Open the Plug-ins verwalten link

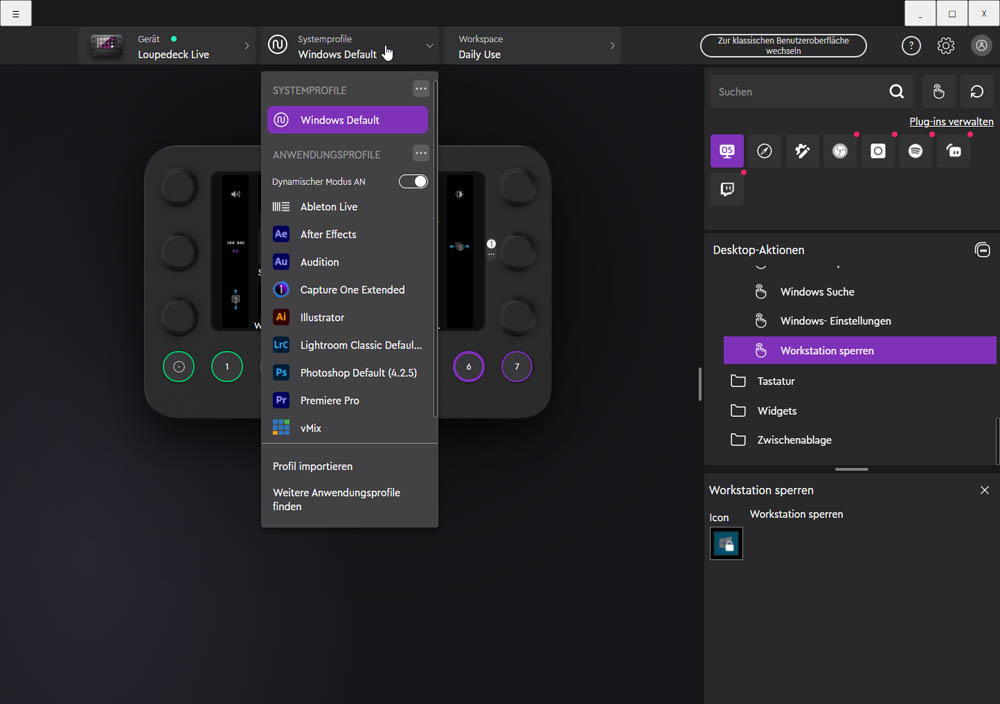click(951, 122)
